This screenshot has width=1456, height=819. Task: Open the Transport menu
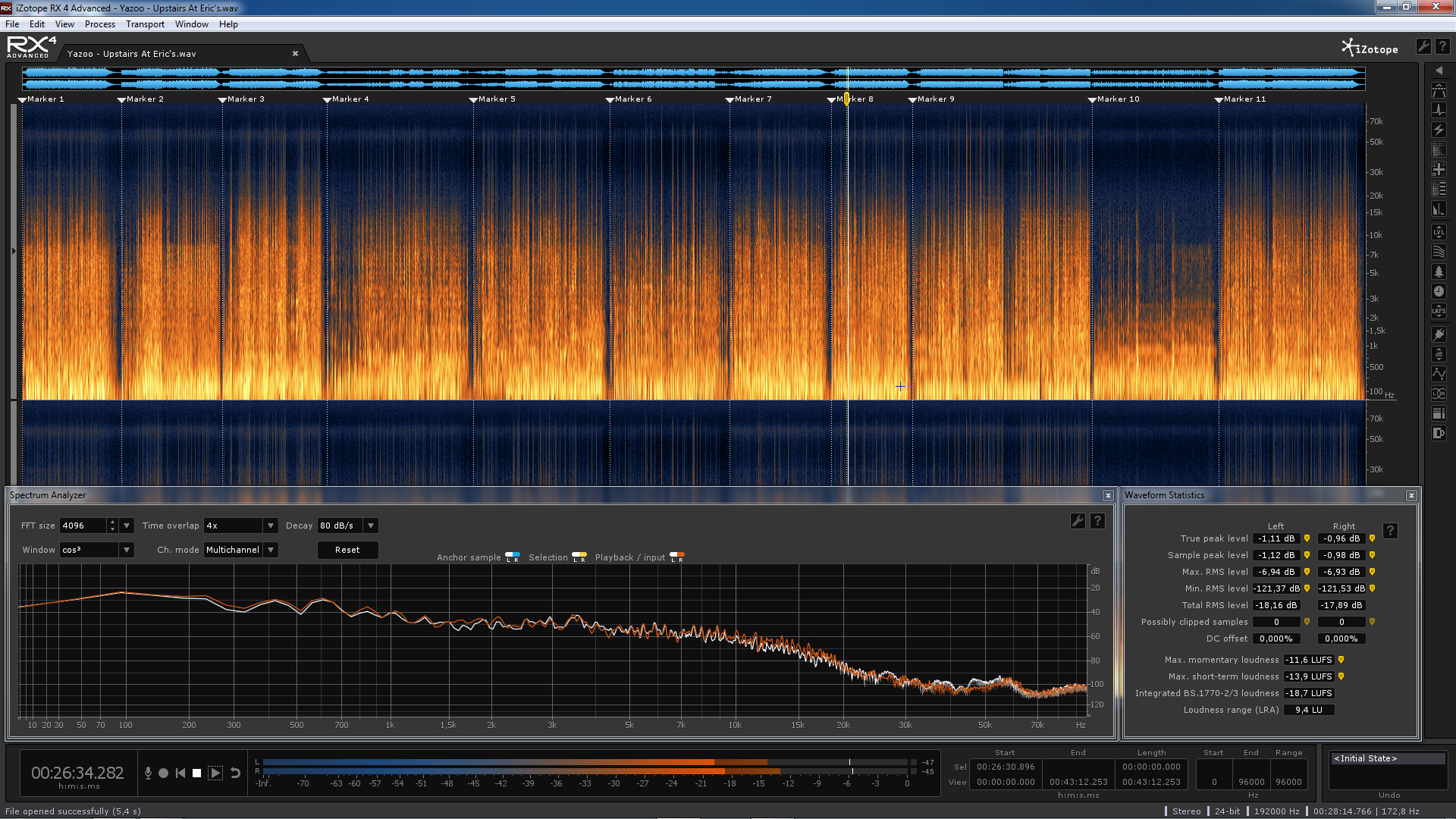point(145,24)
